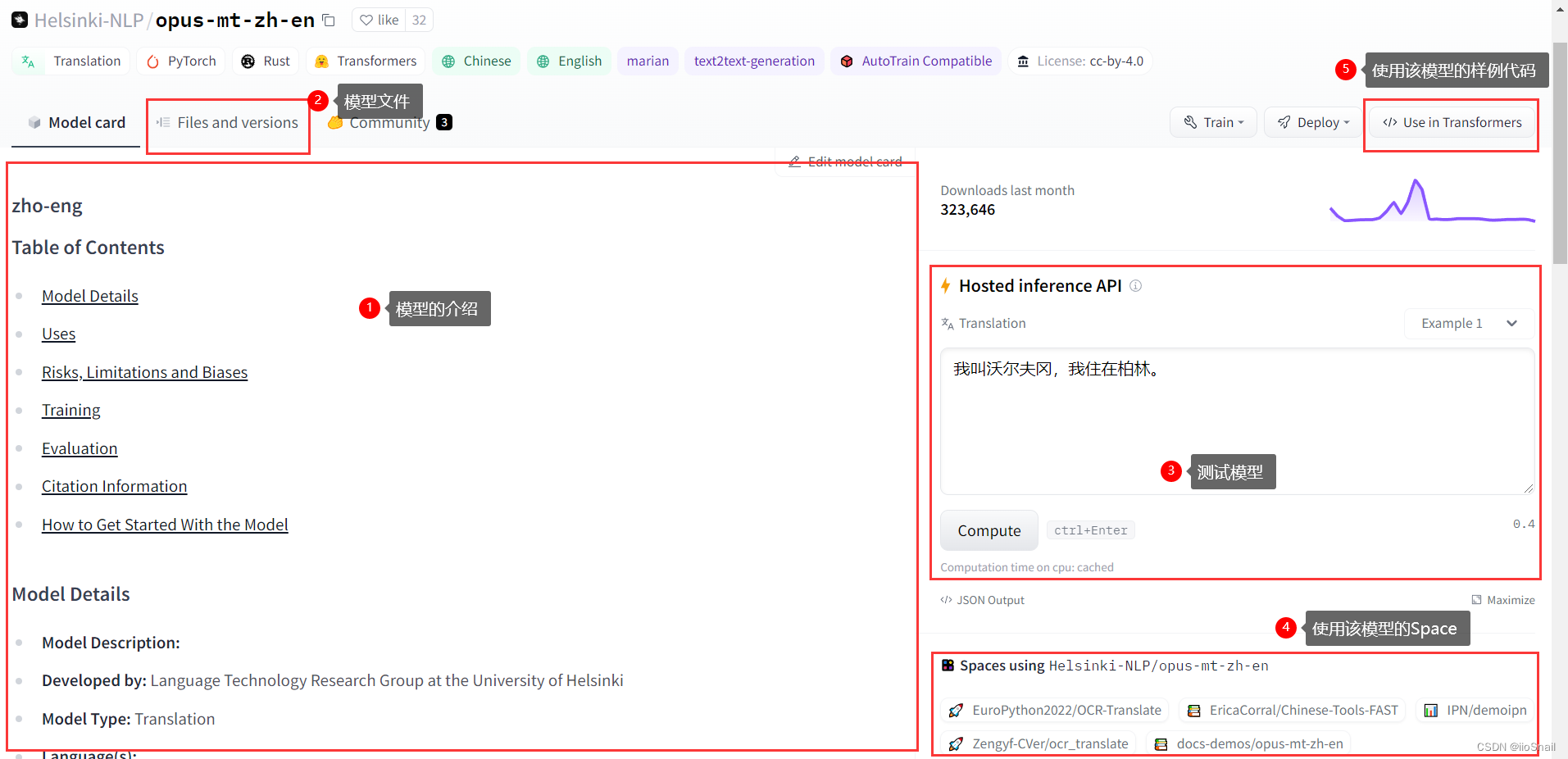Viewport: 1568px width, 759px height.
Task: Click the Model card cube icon
Action: click(x=34, y=122)
